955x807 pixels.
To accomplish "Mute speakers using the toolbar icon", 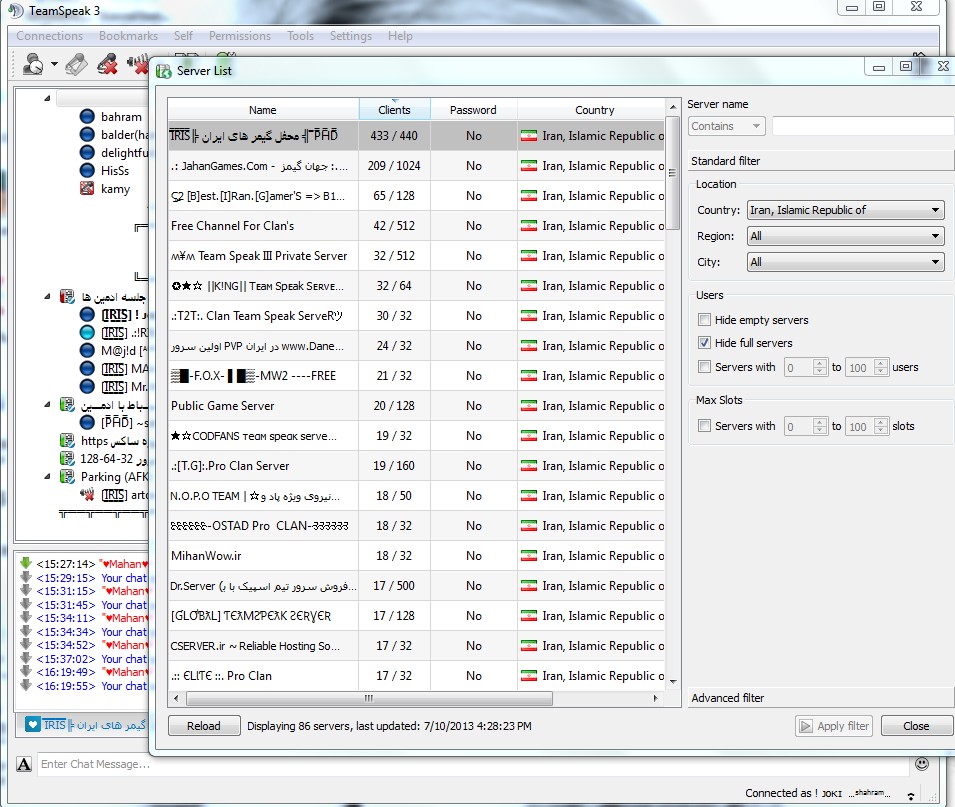I will click(x=138, y=64).
